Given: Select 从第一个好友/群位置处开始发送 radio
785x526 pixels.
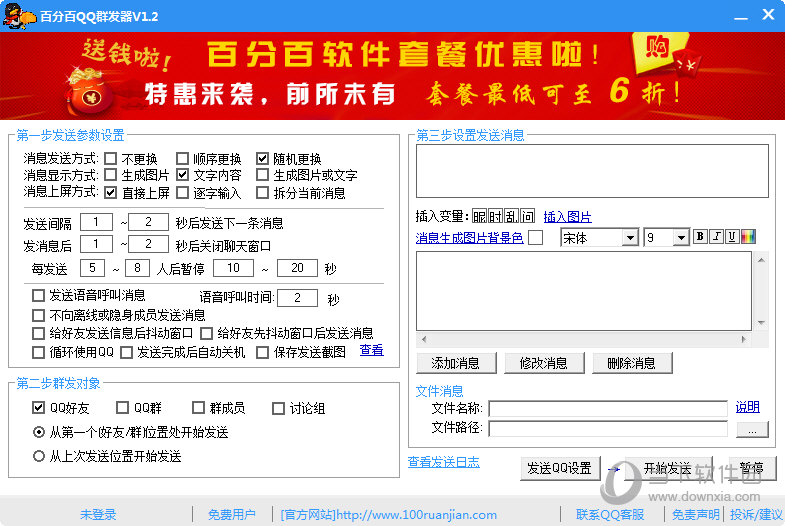Looking at the screenshot, I should point(39,432).
